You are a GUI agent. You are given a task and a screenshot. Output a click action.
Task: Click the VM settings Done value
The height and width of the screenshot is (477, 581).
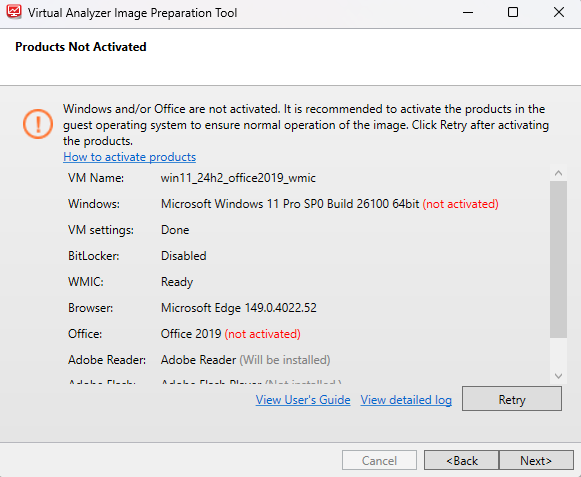coord(175,230)
